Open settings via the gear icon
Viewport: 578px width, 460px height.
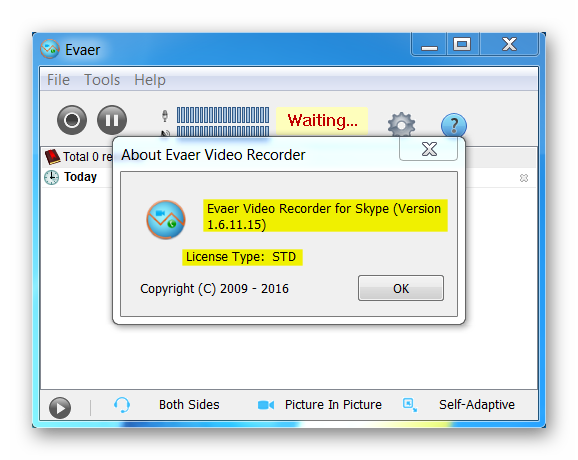coord(401,125)
